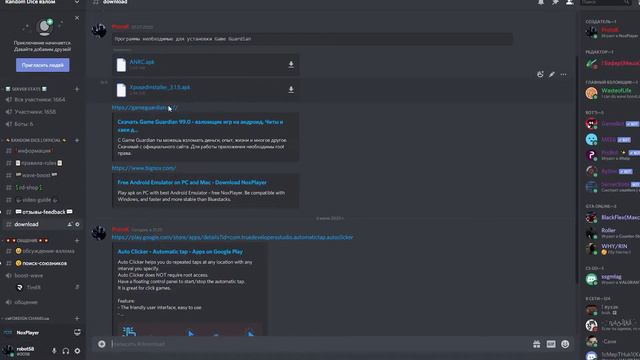Open notification settings bell icon
The height and width of the screenshot is (360, 640).
pyautogui.click(x=541, y=2)
